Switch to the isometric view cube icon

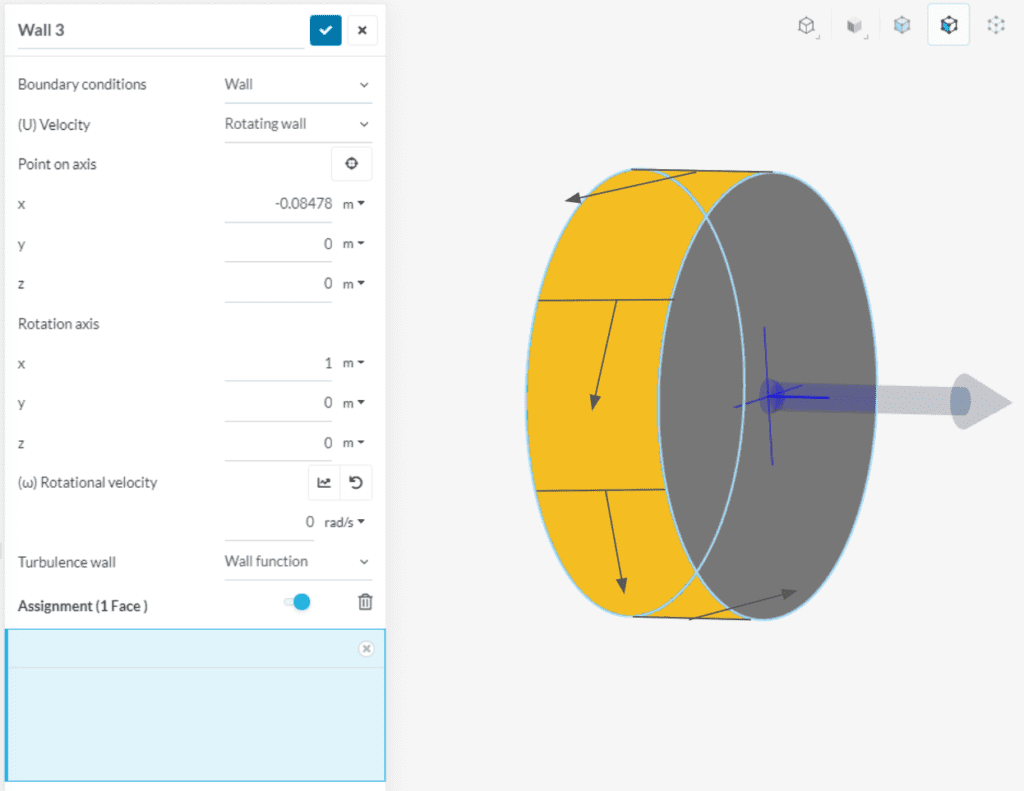(807, 25)
